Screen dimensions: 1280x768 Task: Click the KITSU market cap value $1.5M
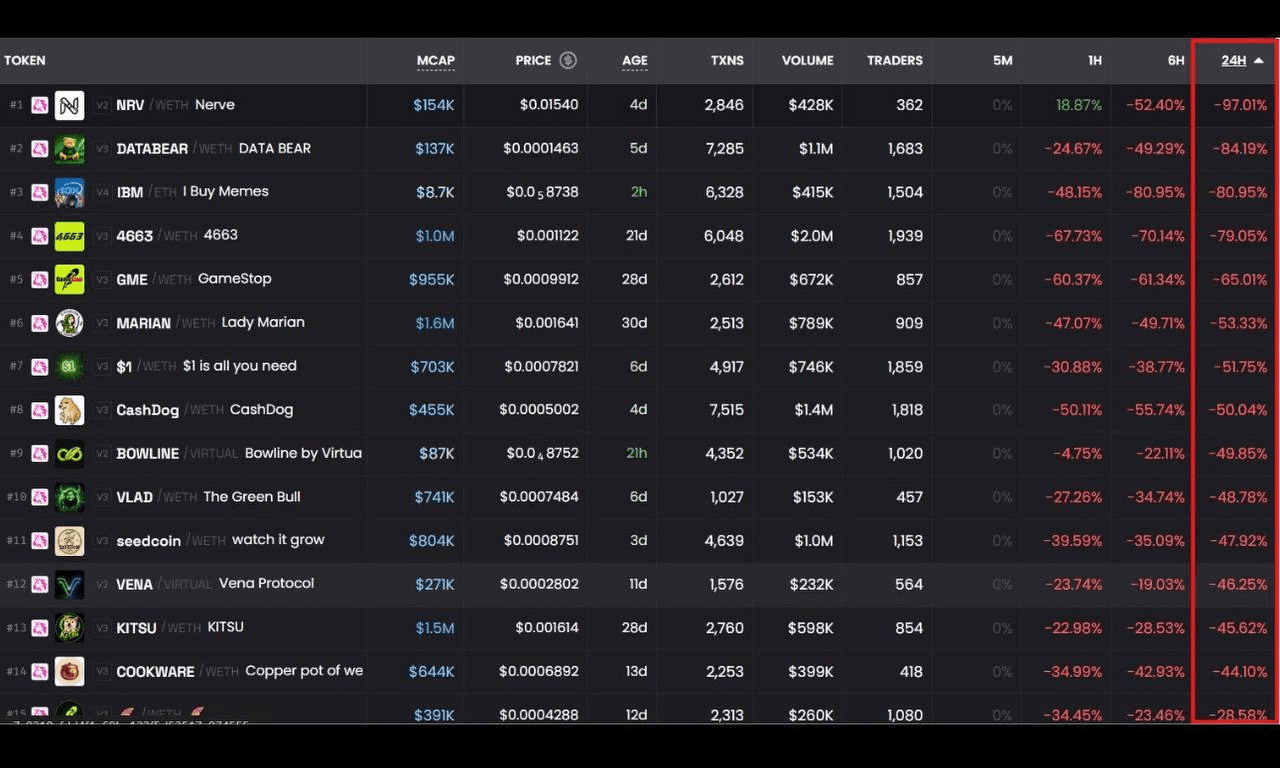click(x=435, y=628)
